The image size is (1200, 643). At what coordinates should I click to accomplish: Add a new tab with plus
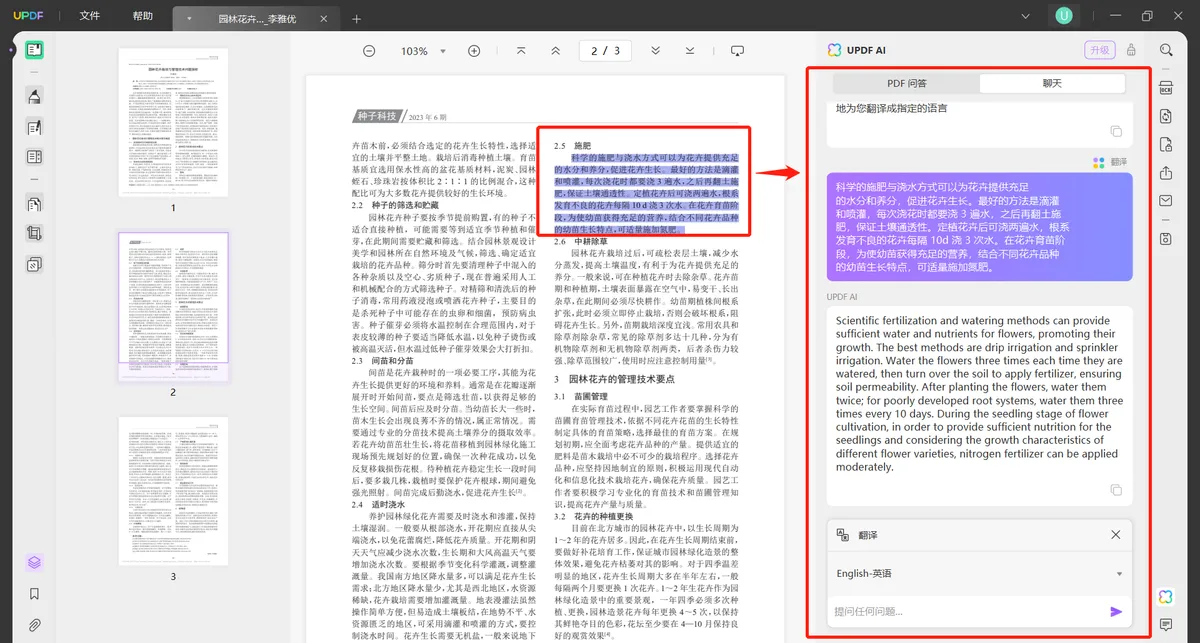(357, 19)
